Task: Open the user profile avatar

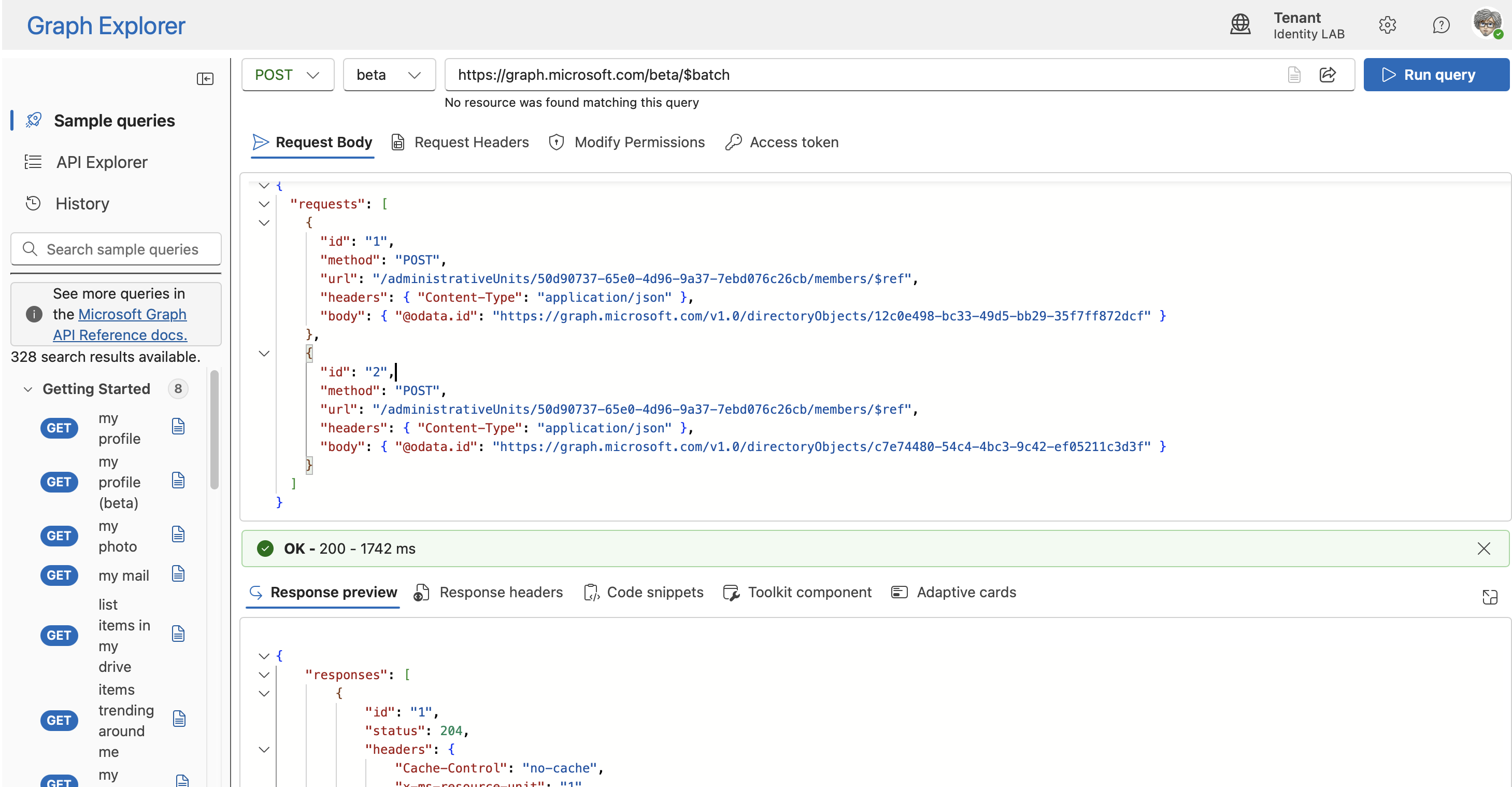Action: click(1487, 23)
